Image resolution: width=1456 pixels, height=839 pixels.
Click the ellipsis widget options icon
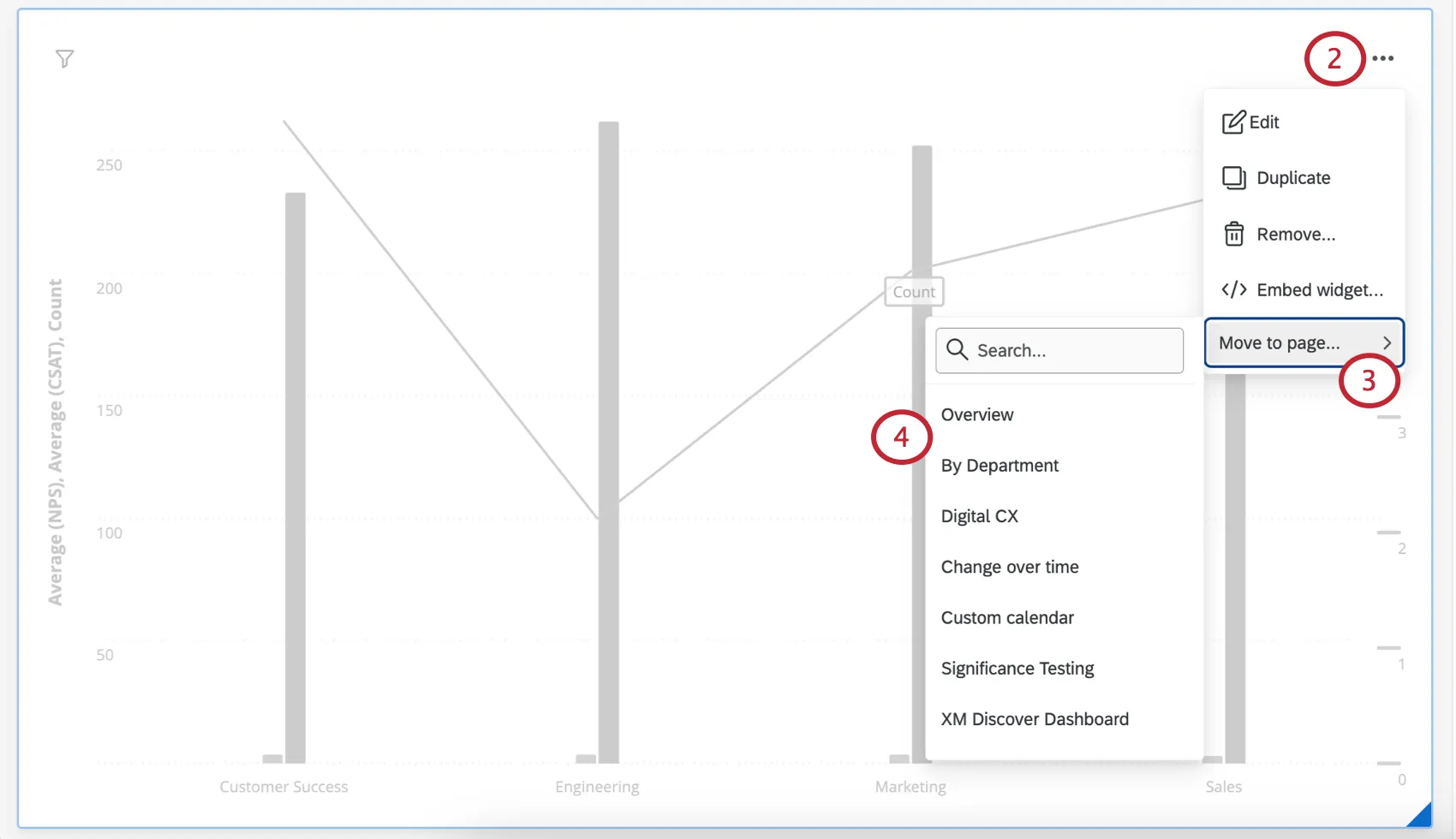click(1382, 57)
